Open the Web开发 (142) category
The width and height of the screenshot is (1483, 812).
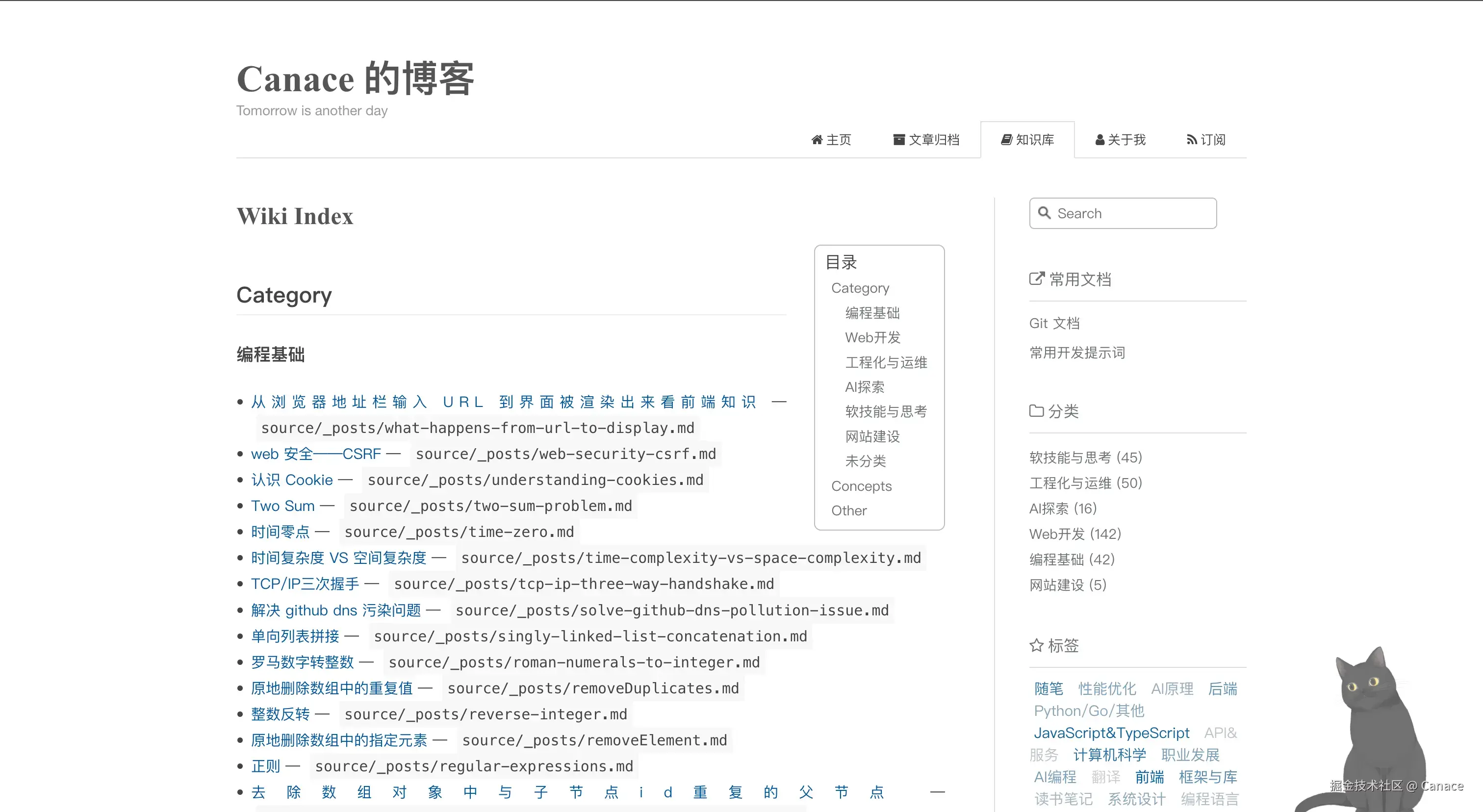pos(1075,533)
